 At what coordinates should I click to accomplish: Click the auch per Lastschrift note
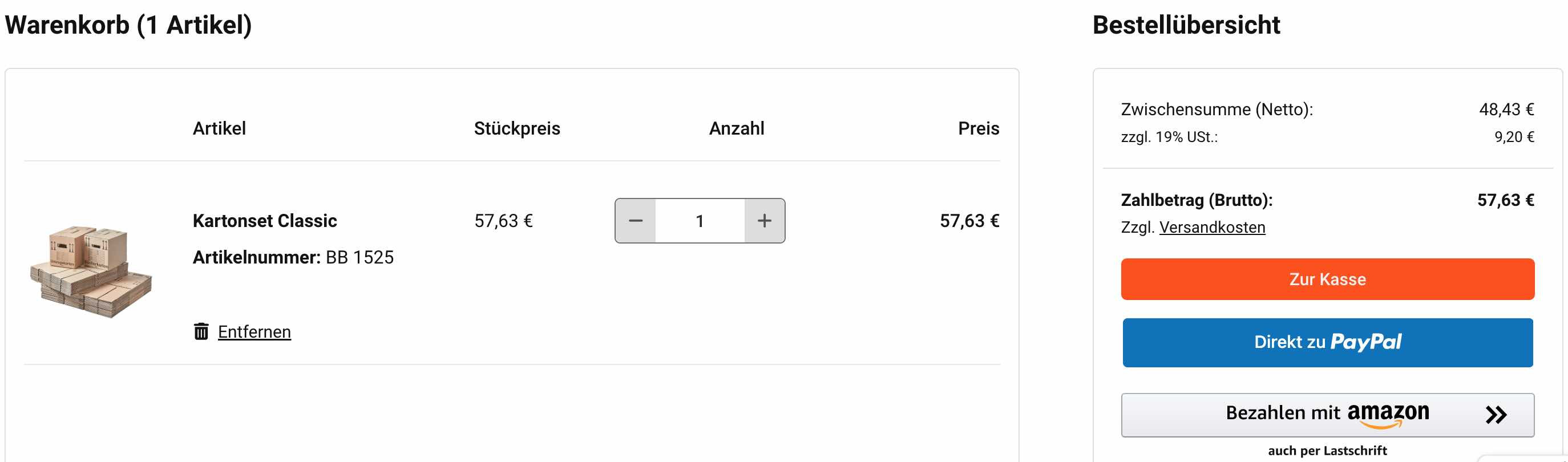[1327, 451]
